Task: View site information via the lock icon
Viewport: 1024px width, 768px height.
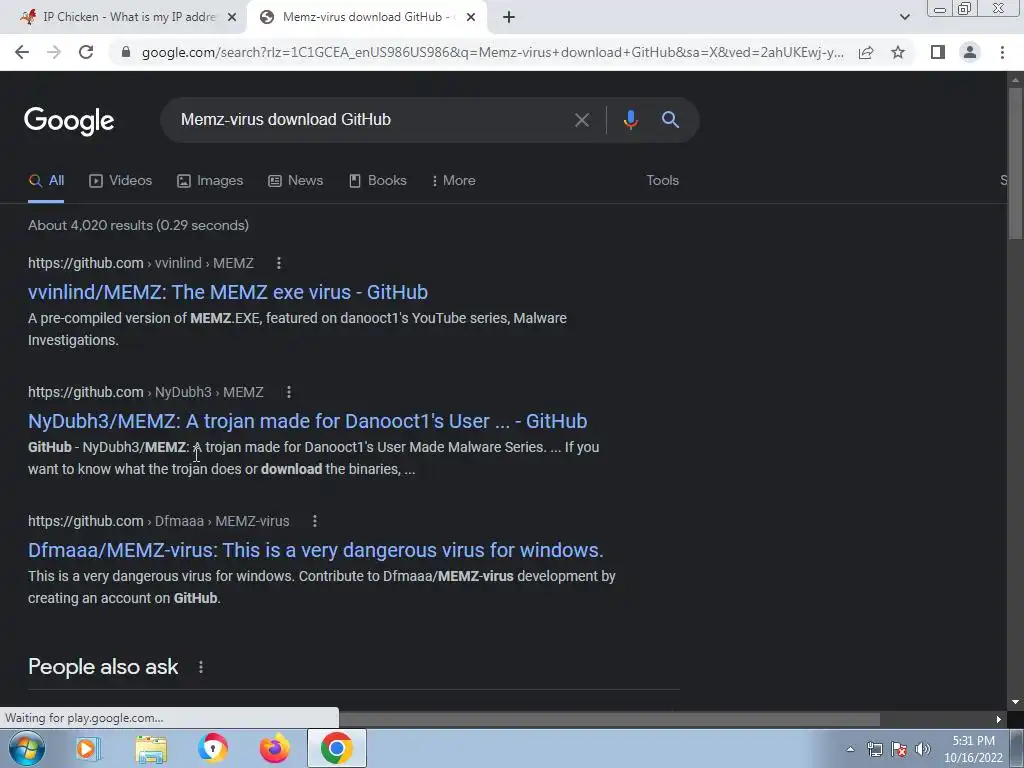Action: 126,52
